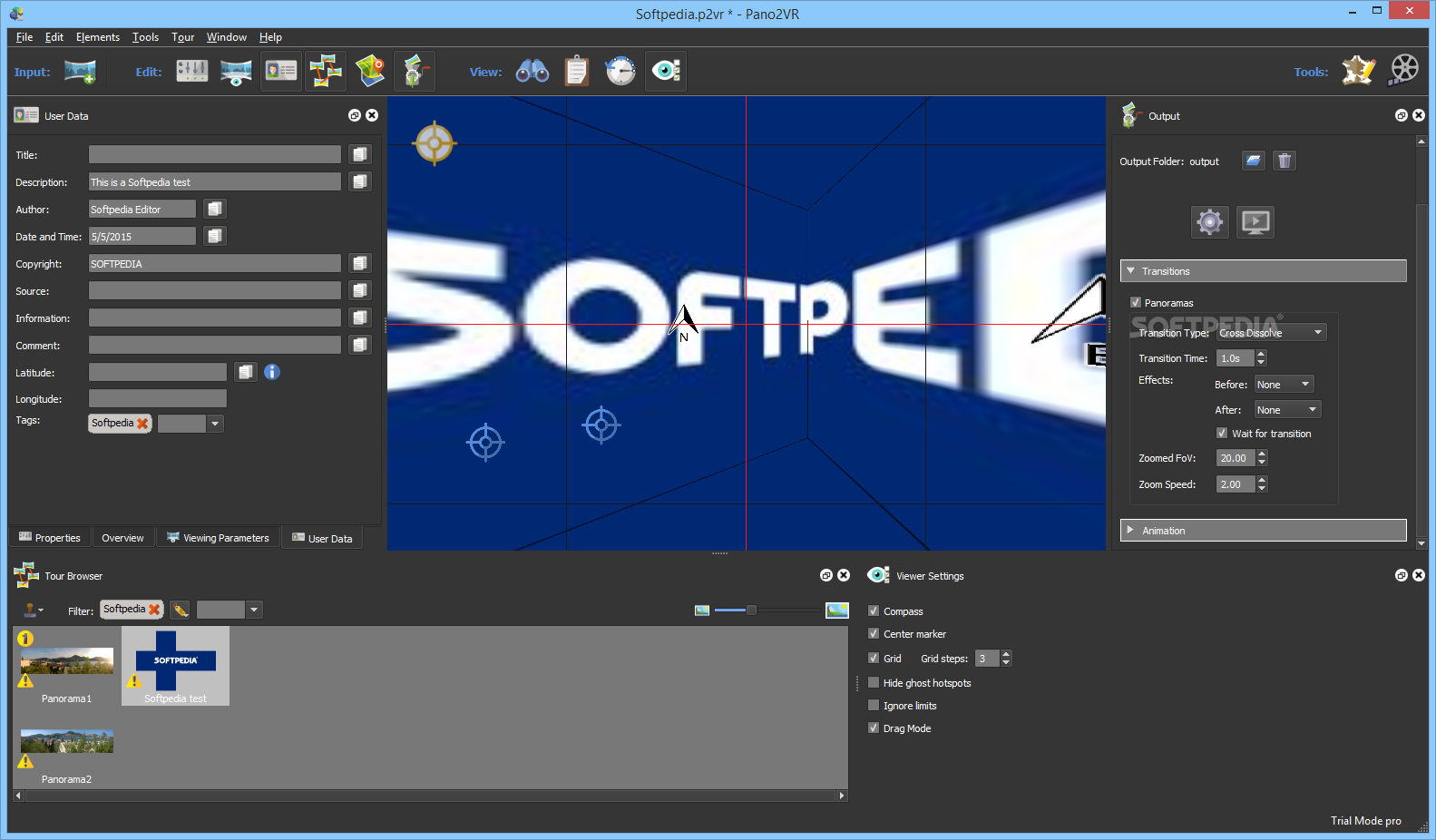Open Tour Map toolbar icon
1436x840 pixels.
[370, 72]
